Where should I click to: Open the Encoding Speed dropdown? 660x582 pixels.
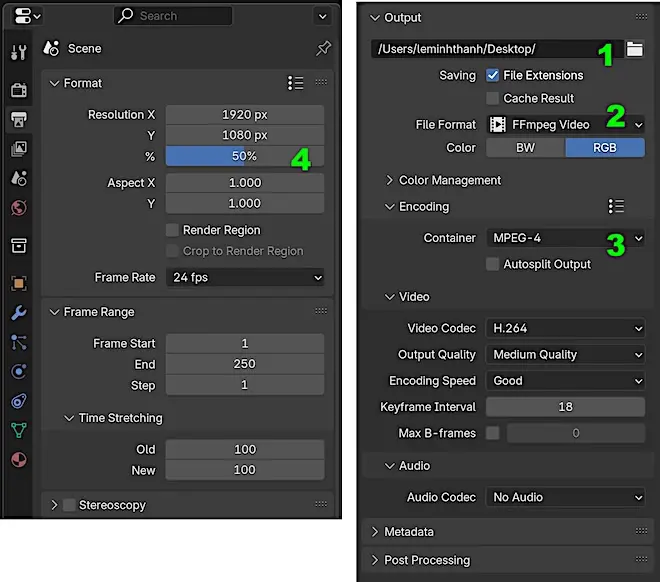[x=565, y=381]
